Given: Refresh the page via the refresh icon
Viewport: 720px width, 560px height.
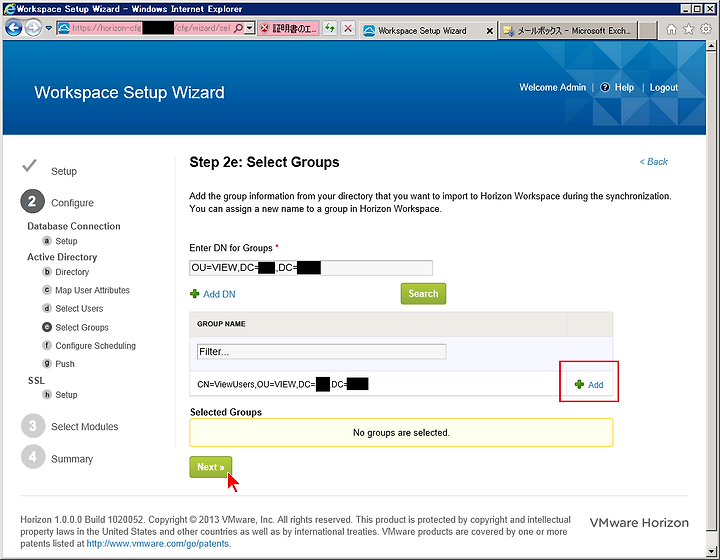Looking at the screenshot, I should coord(329,28).
